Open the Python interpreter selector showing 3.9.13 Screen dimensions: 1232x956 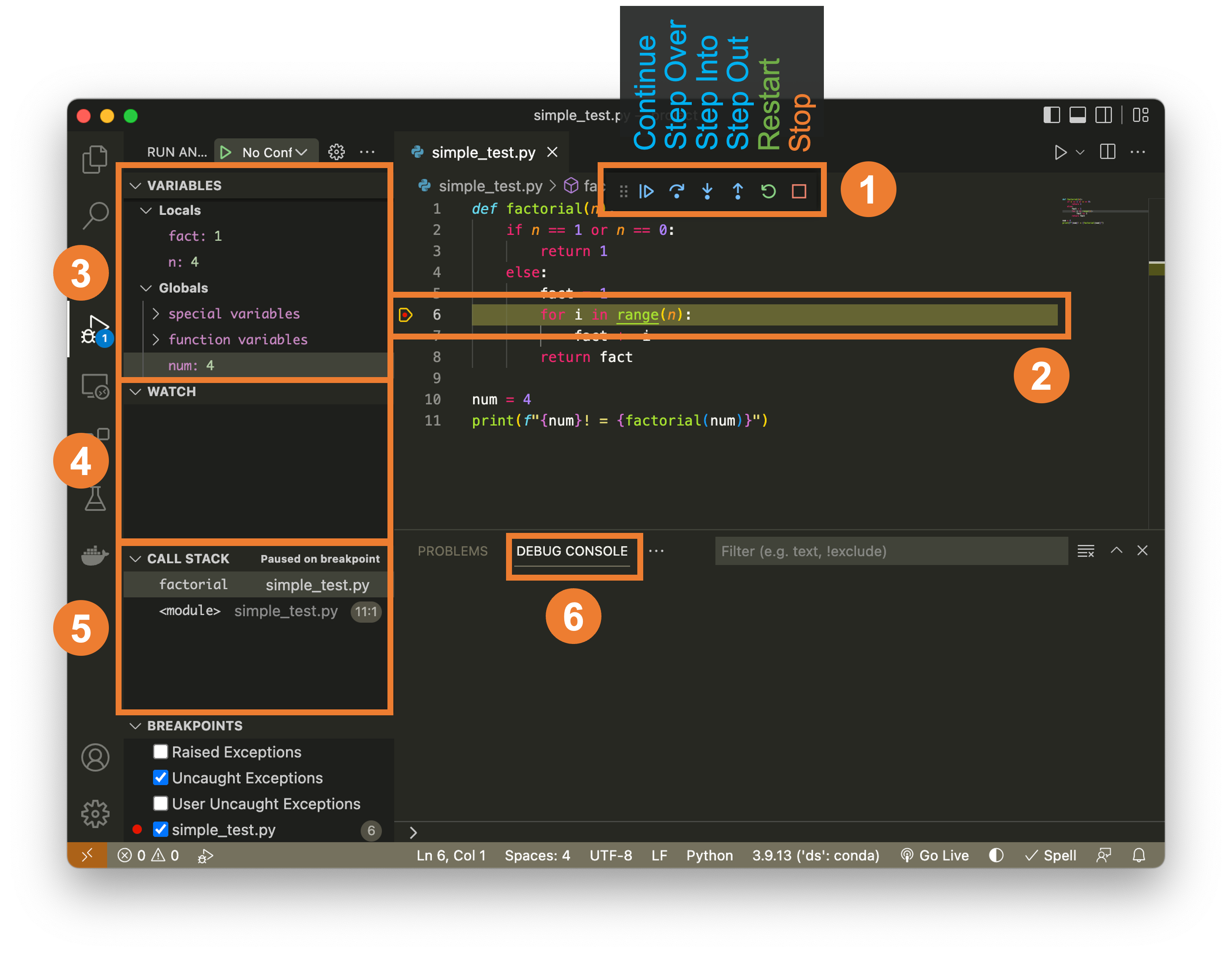pyautogui.click(x=815, y=855)
